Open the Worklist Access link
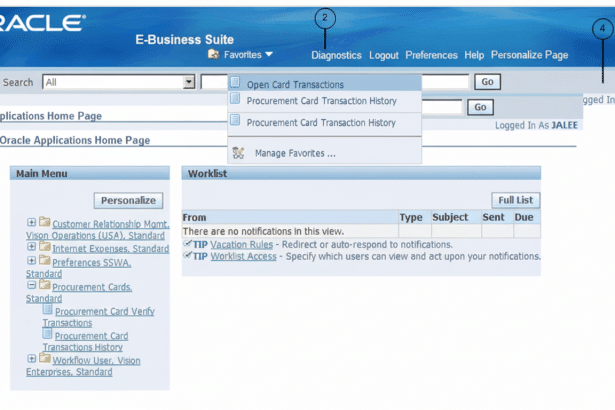The height and width of the screenshot is (410, 615). pyautogui.click(x=243, y=257)
